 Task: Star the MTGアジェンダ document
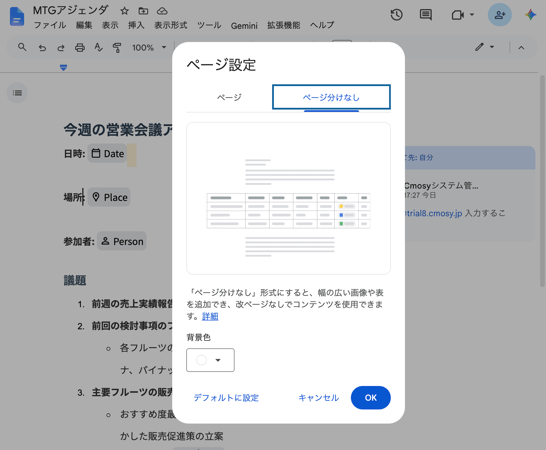tap(124, 11)
